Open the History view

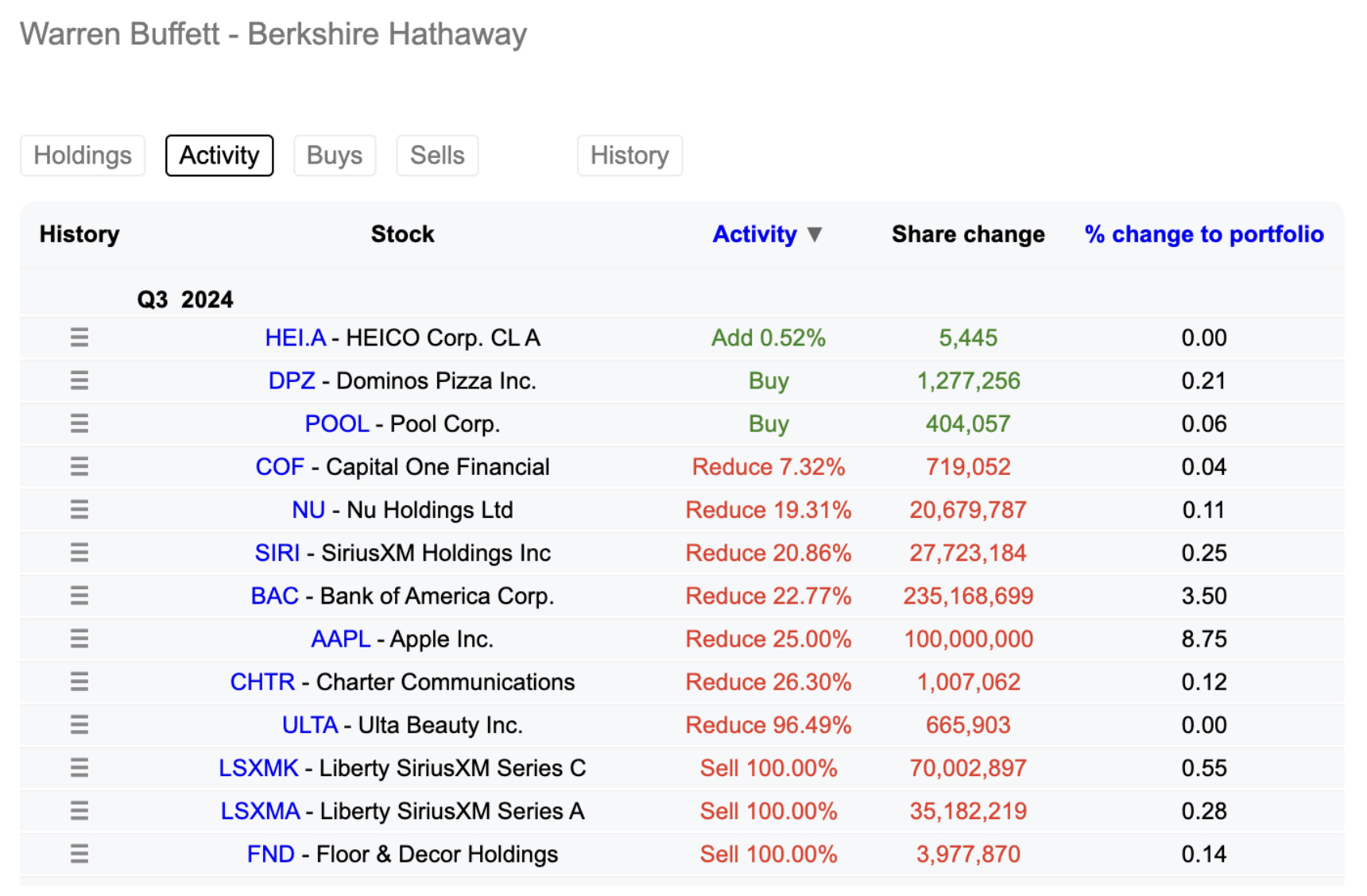click(x=629, y=155)
